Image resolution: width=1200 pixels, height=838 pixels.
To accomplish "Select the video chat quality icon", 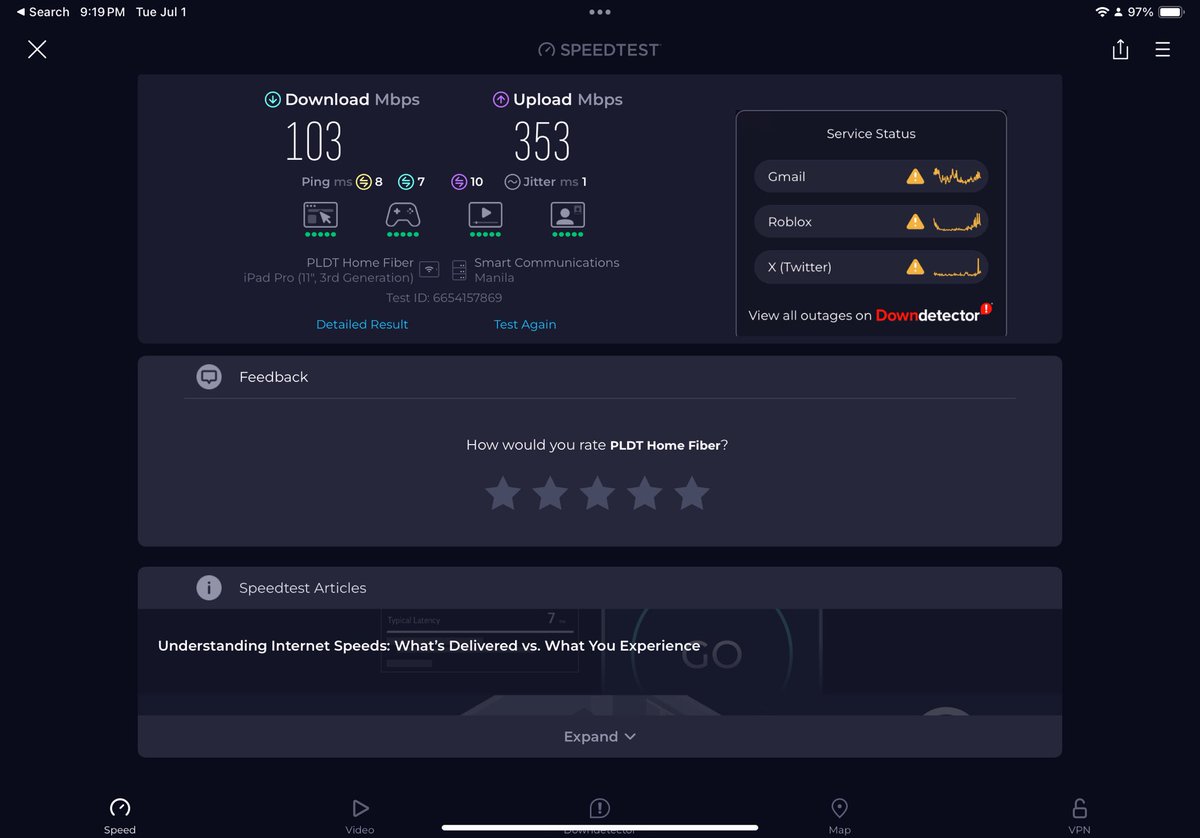I will (567, 215).
